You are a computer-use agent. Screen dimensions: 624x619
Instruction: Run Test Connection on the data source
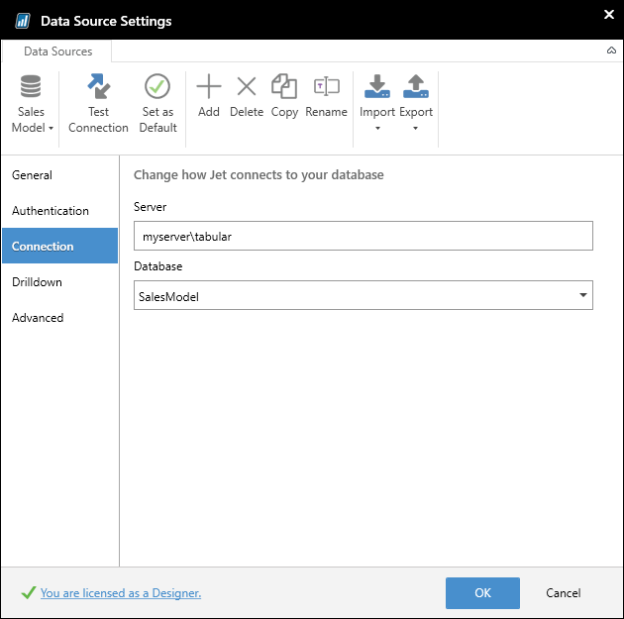[98, 103]
